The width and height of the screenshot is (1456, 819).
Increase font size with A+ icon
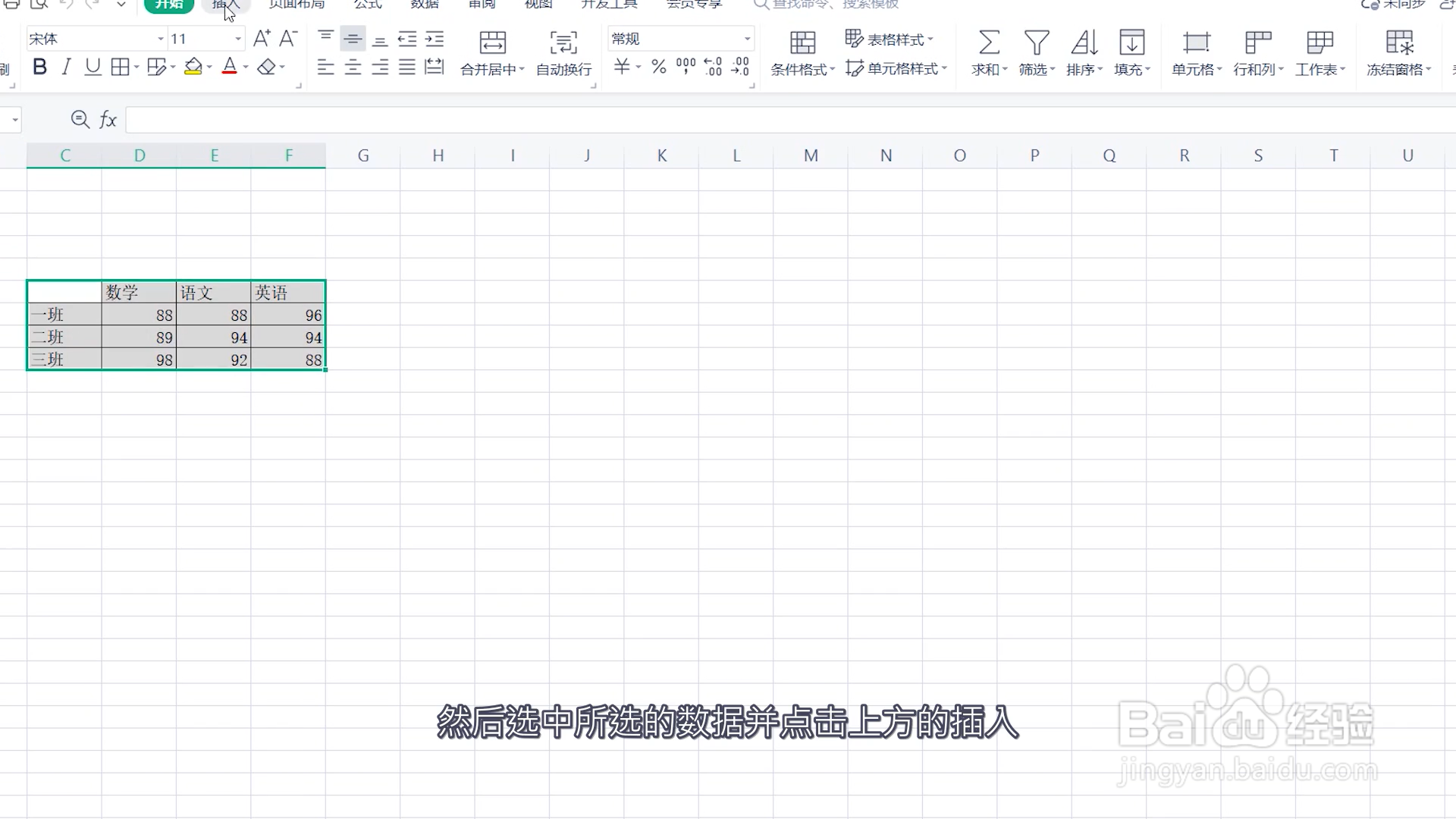[262, 39]
